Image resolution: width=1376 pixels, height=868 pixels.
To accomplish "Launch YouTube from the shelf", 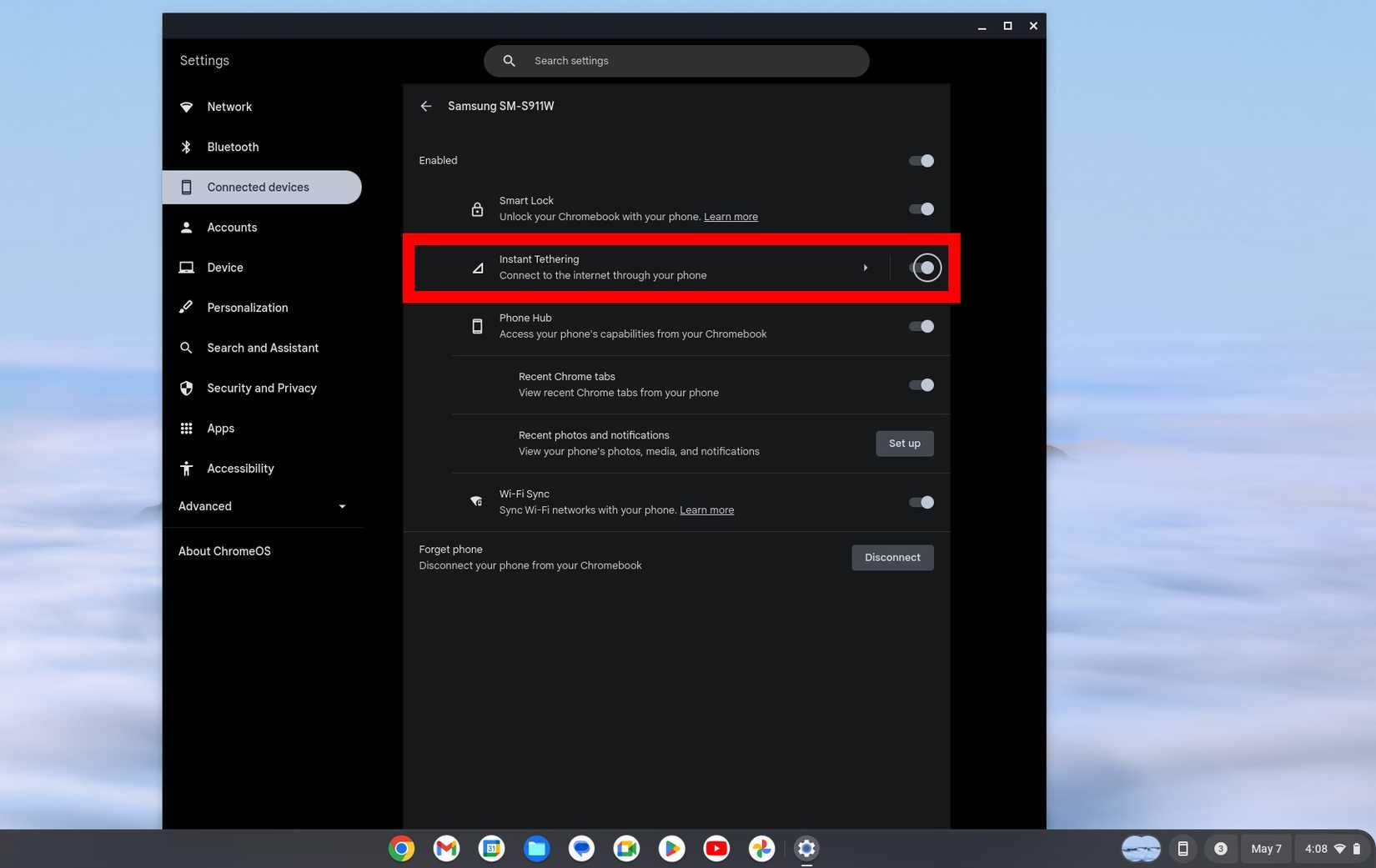I will click(x=716, y=848).
